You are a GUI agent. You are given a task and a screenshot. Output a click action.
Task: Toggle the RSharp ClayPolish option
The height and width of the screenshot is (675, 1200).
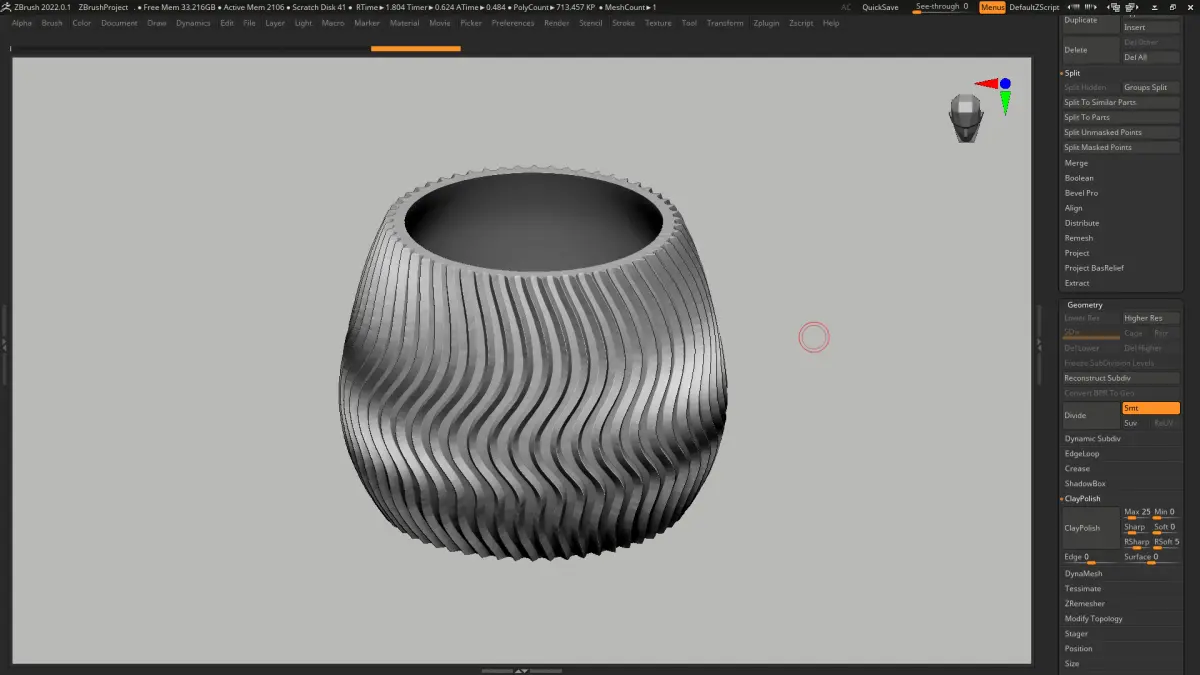[1136, 543]
